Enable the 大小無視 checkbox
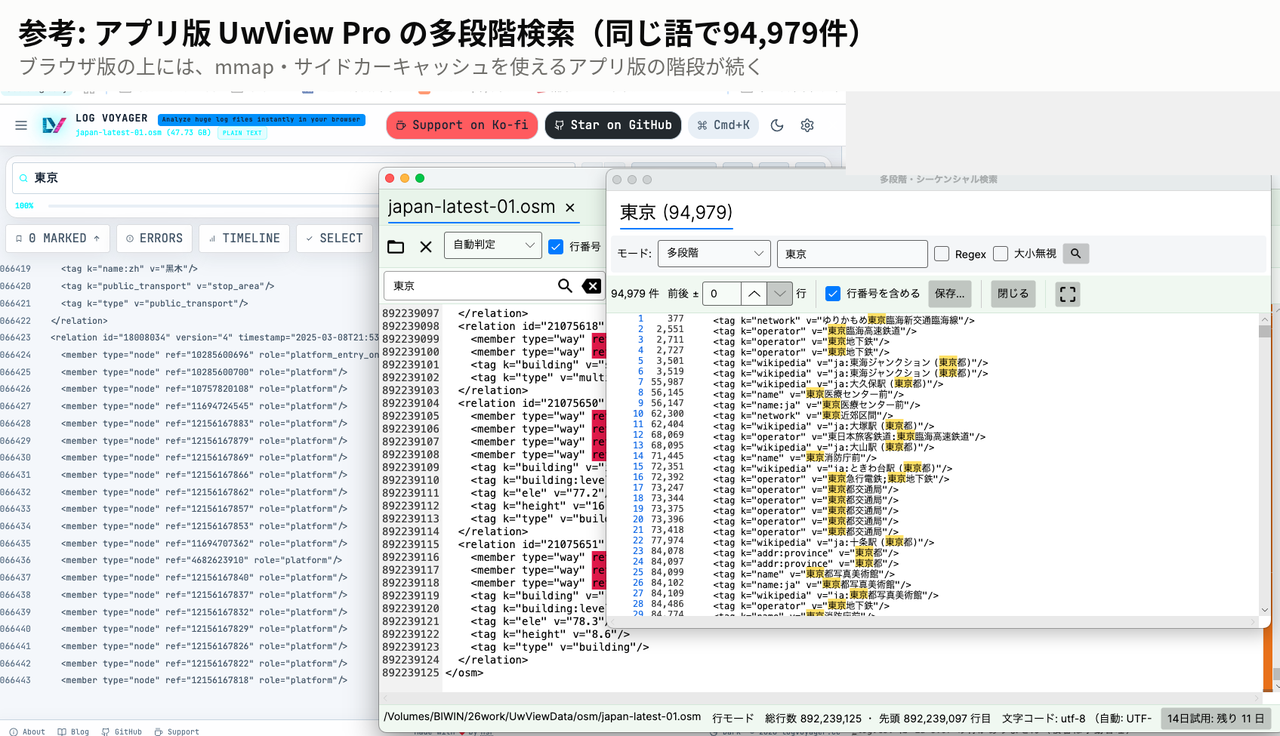1280x736 pixels. pos(1001,254)
